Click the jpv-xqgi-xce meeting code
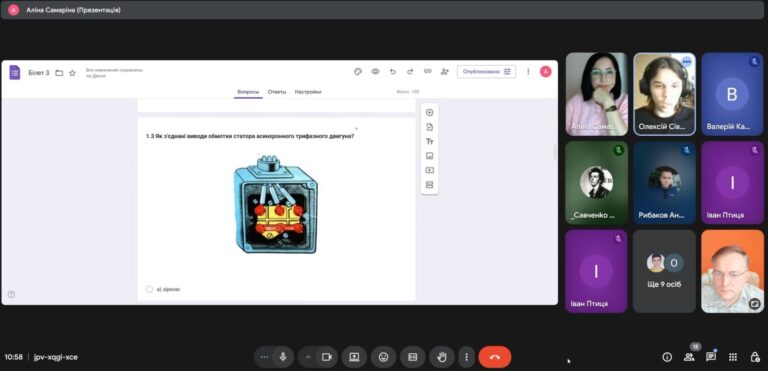 click(56, 357)
